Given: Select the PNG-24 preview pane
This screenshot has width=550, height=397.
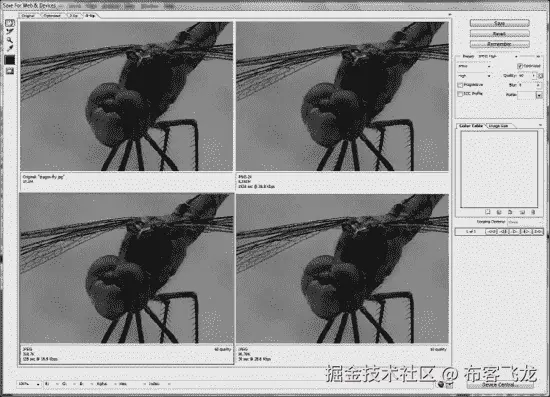Looking at the screenshot, I should [x=342, y=96].
